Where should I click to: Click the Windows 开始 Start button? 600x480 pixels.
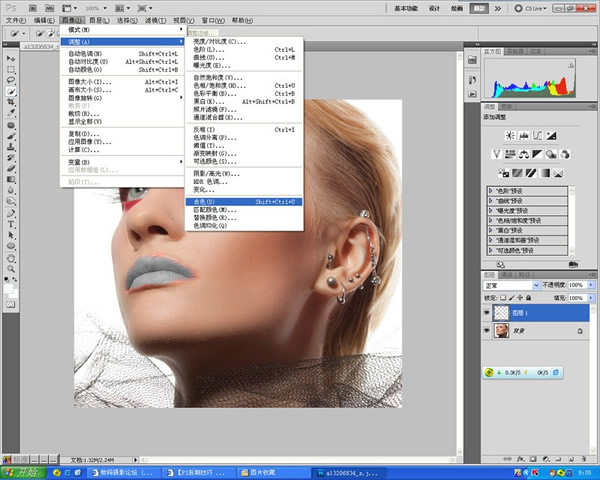point(23,473)
